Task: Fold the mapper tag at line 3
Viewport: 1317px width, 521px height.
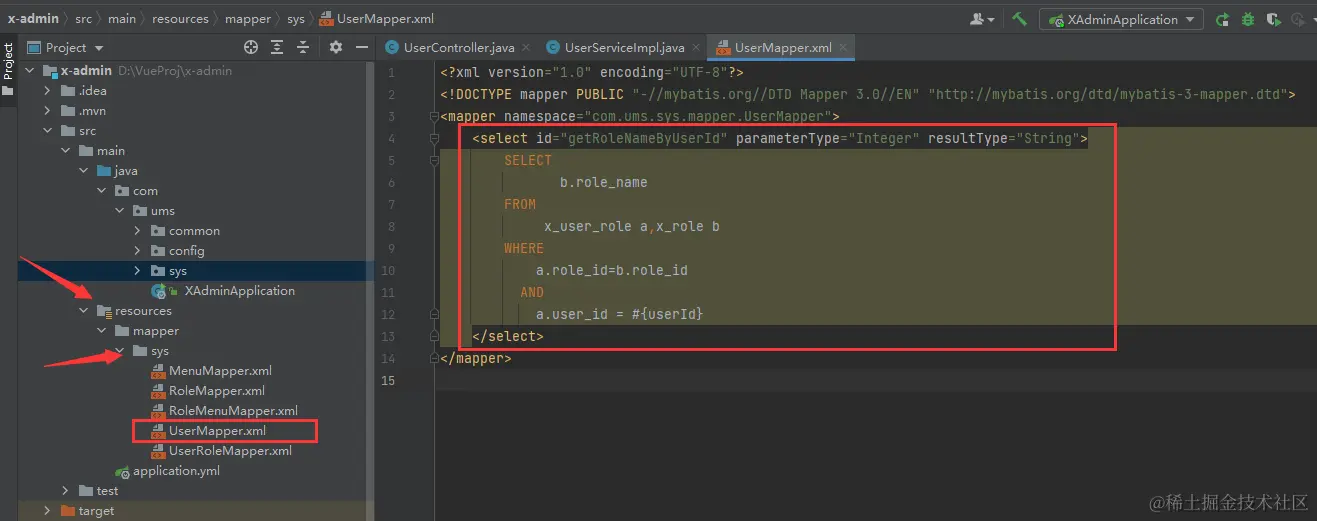Action: point(434,116)
